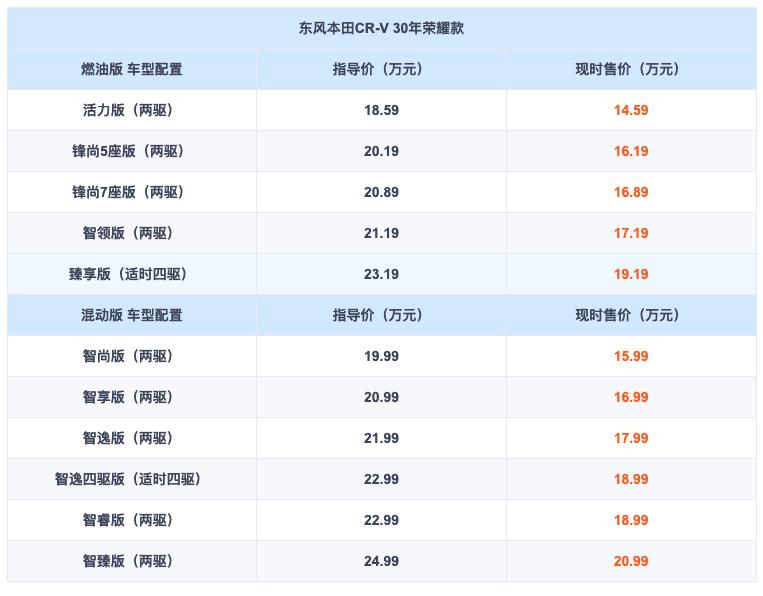
Task: Click the orange price 17.19
Action: point(631,233)
